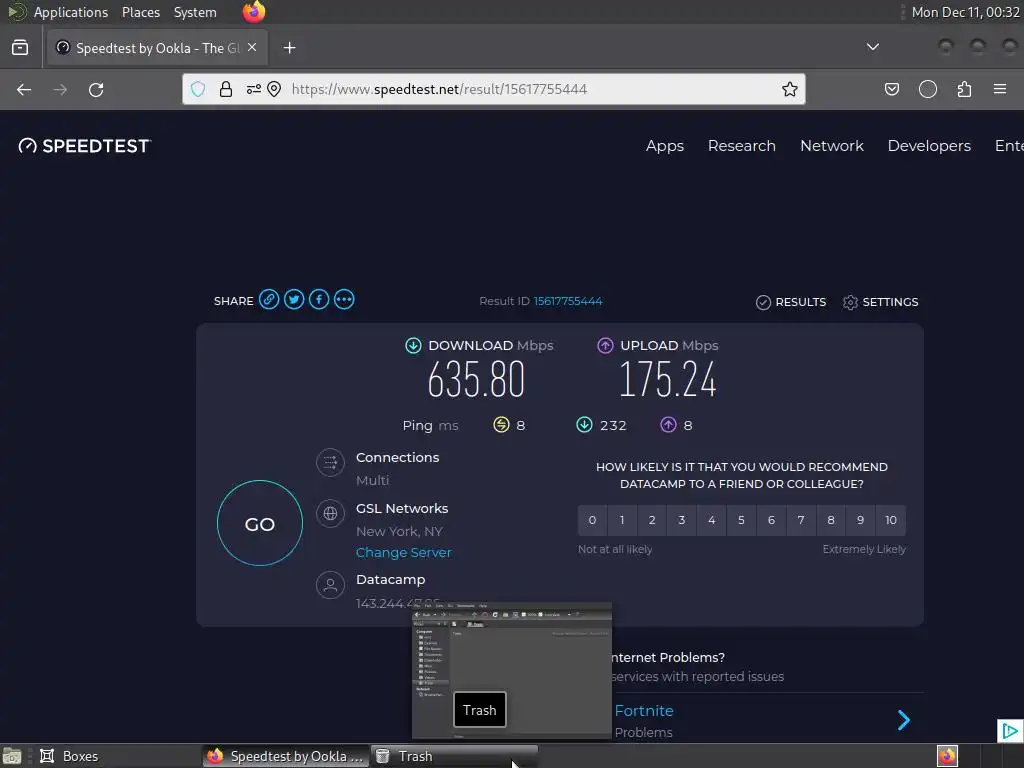This screenshot has width=1024, height=768.
Task: Rate recommendation 7 on the scale
Action: (801, 520)
